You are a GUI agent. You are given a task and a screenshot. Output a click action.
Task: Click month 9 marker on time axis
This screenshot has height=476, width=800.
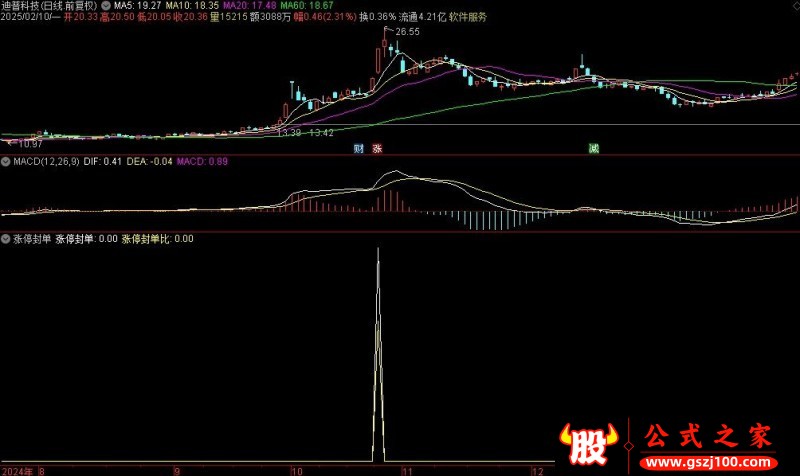177,471
